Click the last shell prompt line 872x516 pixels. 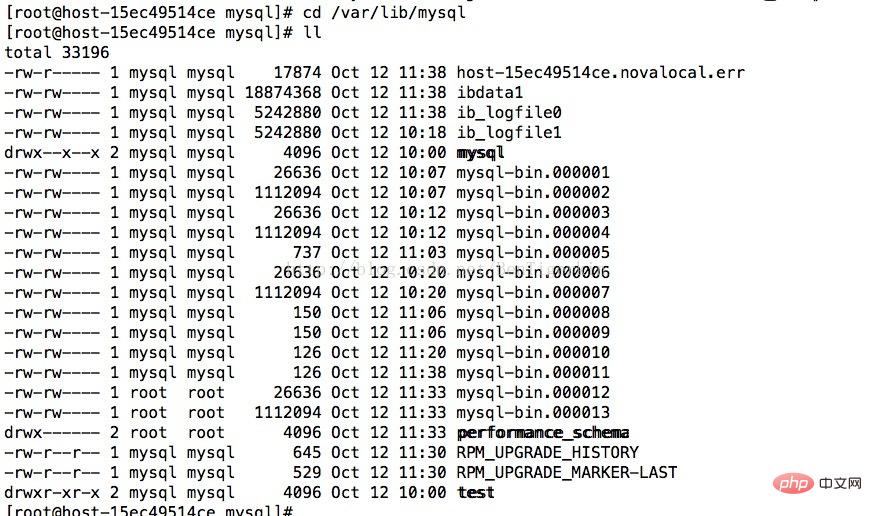point(149,510)
